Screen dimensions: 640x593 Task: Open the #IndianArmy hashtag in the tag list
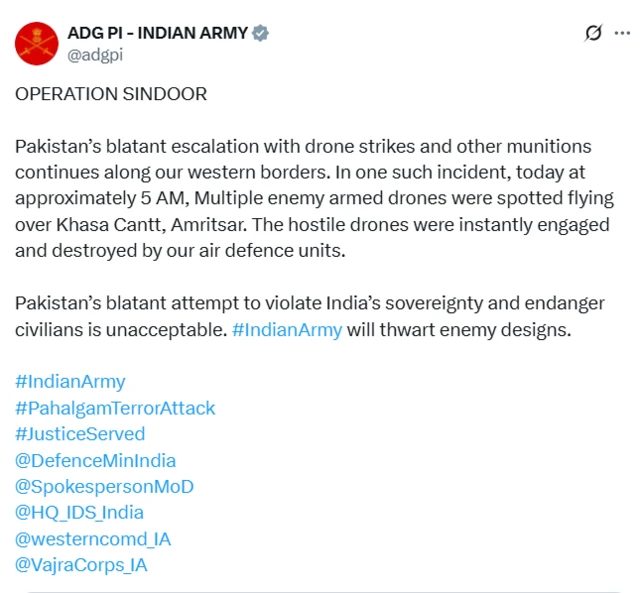[x=70, y=382]
